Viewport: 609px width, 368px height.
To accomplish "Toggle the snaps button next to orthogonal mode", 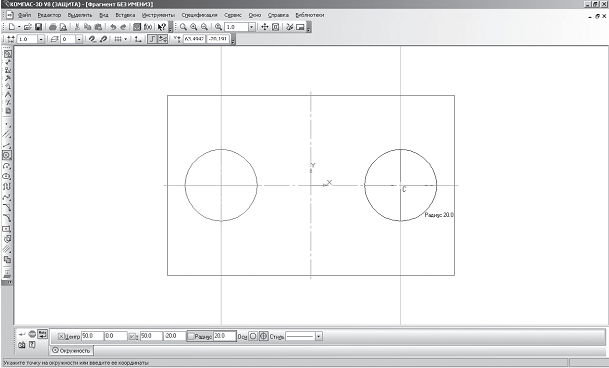I will coord(163,39).
